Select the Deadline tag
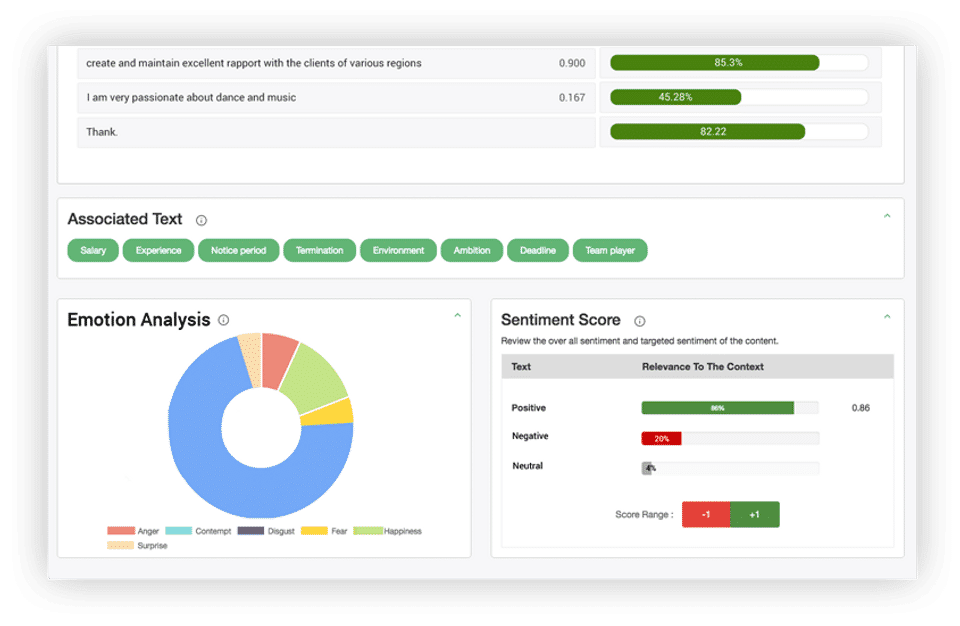The image size is (960, 626). (x=538, y=251)
